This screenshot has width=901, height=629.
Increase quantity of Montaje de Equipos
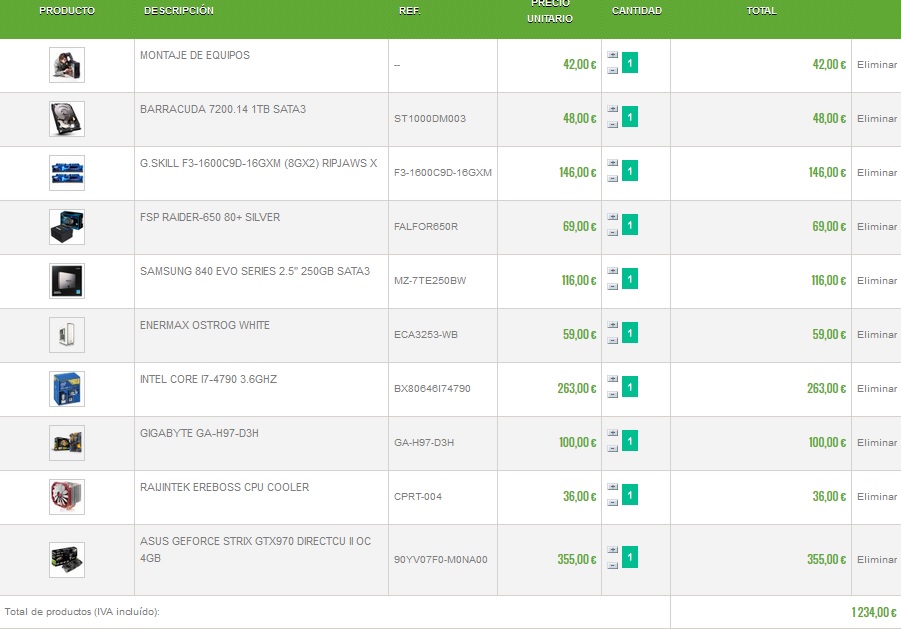(x=613, y=55)
